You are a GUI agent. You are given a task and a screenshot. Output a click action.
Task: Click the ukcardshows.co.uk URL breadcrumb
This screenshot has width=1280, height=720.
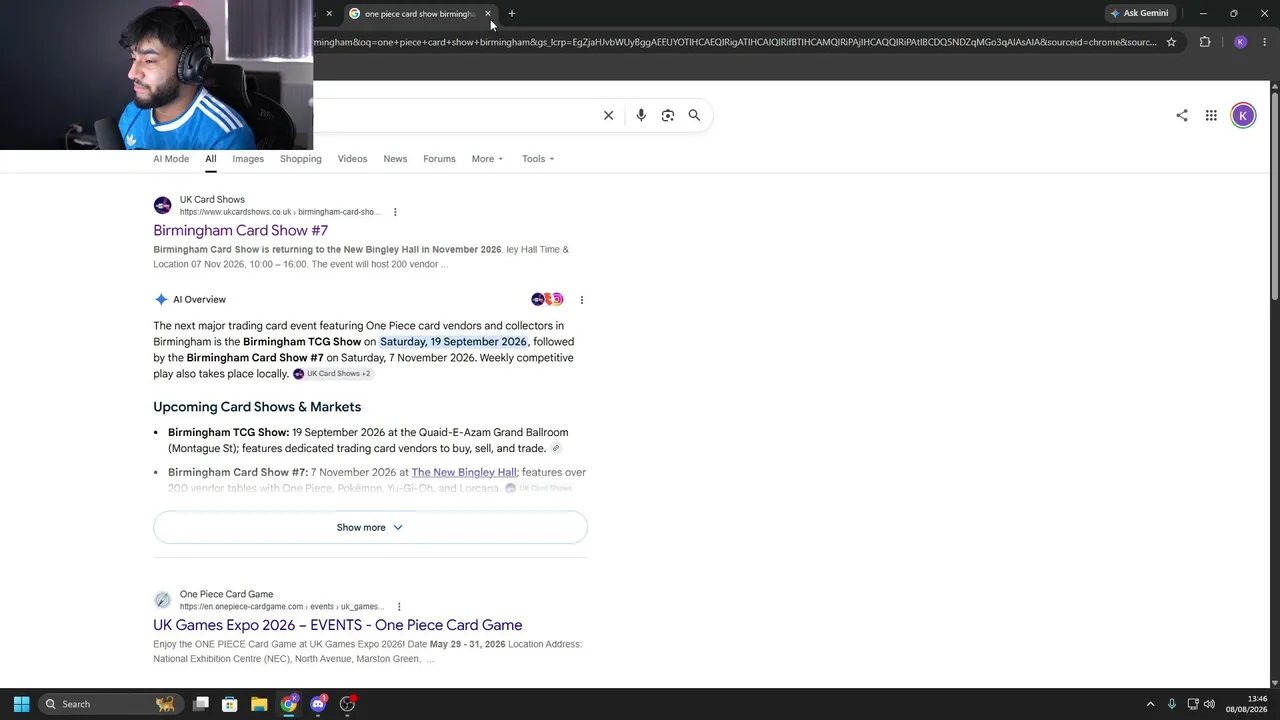click(280, 212)
